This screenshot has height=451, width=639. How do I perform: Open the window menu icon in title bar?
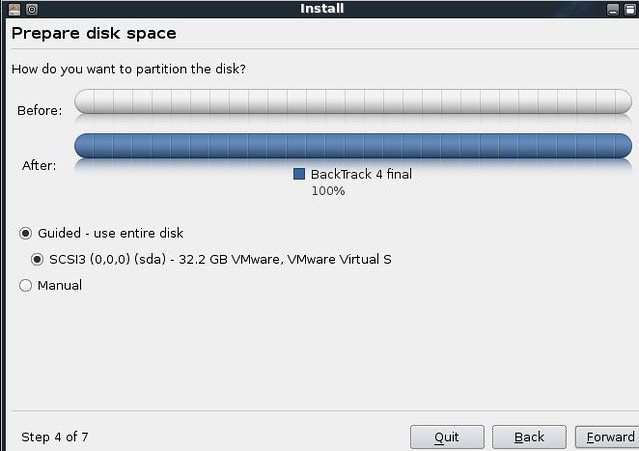point(14,9)
